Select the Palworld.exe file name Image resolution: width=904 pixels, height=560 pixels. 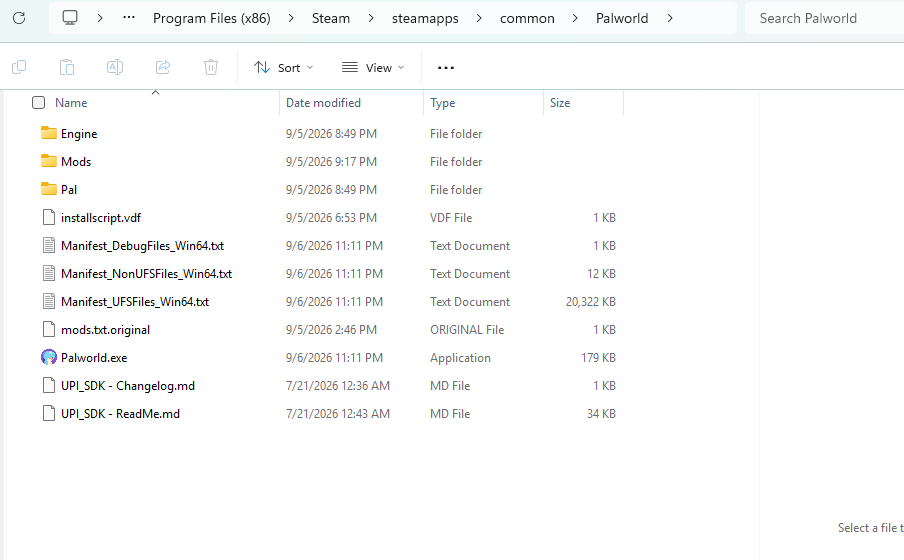[x=94, y=358]
